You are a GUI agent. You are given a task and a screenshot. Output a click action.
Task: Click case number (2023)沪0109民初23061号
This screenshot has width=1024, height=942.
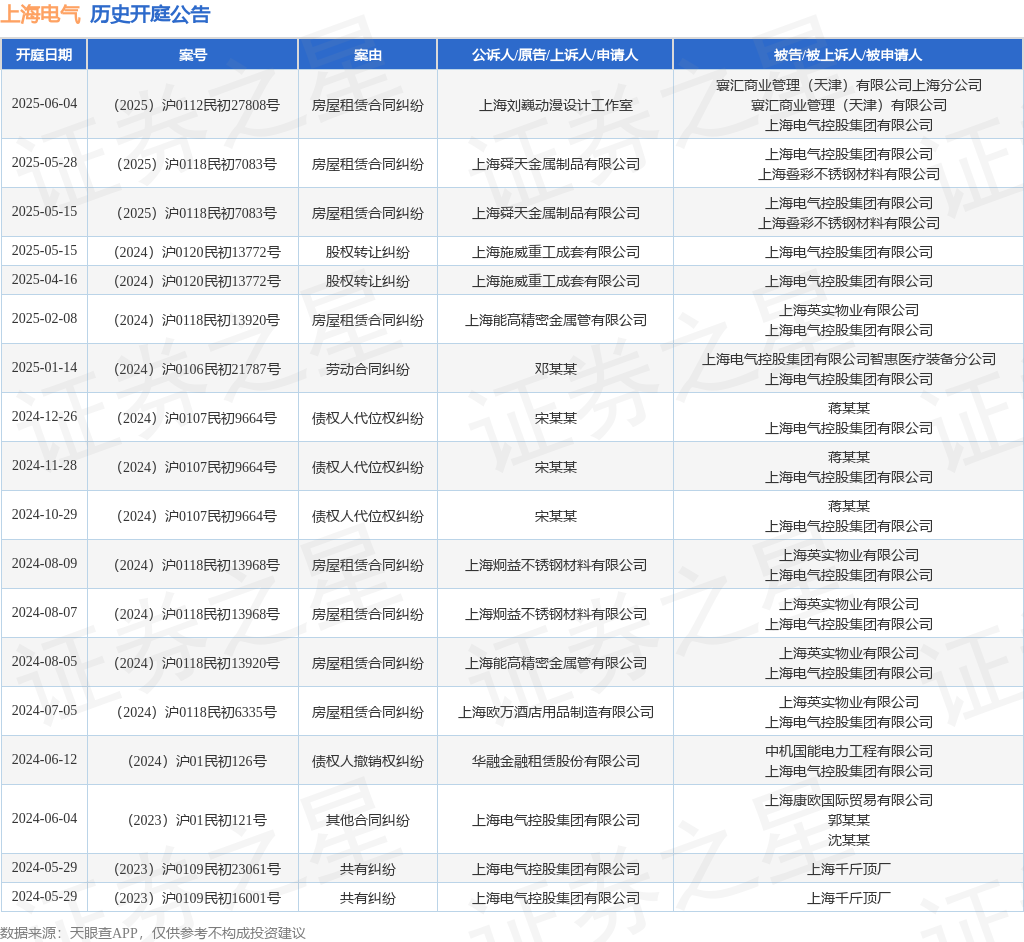[197, 869]
